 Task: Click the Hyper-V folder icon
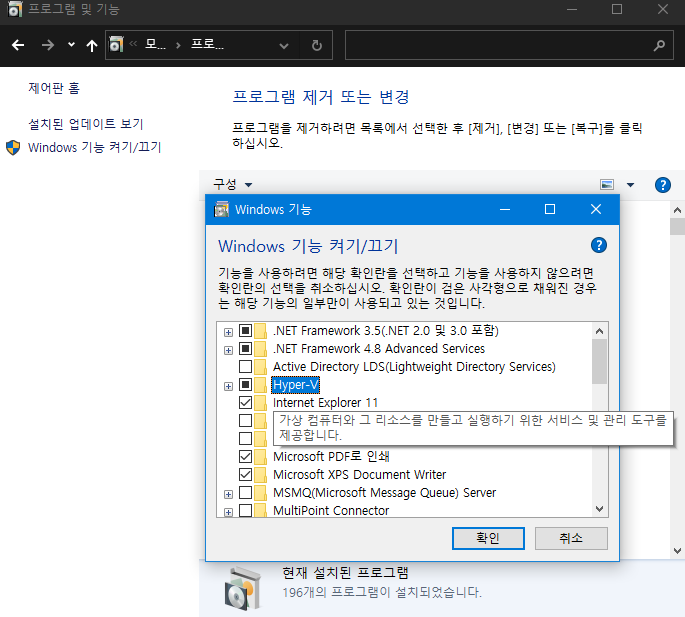point(260,385)
